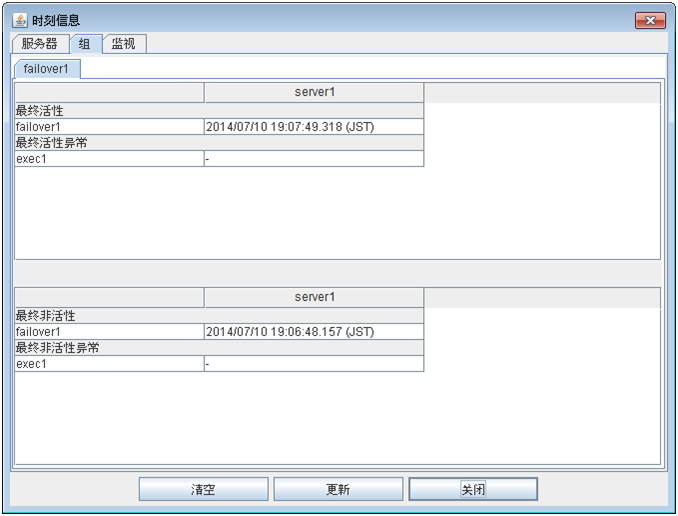Select the exec1 row under 最终活性异常
678x516 pixels.
pos(109,159)
